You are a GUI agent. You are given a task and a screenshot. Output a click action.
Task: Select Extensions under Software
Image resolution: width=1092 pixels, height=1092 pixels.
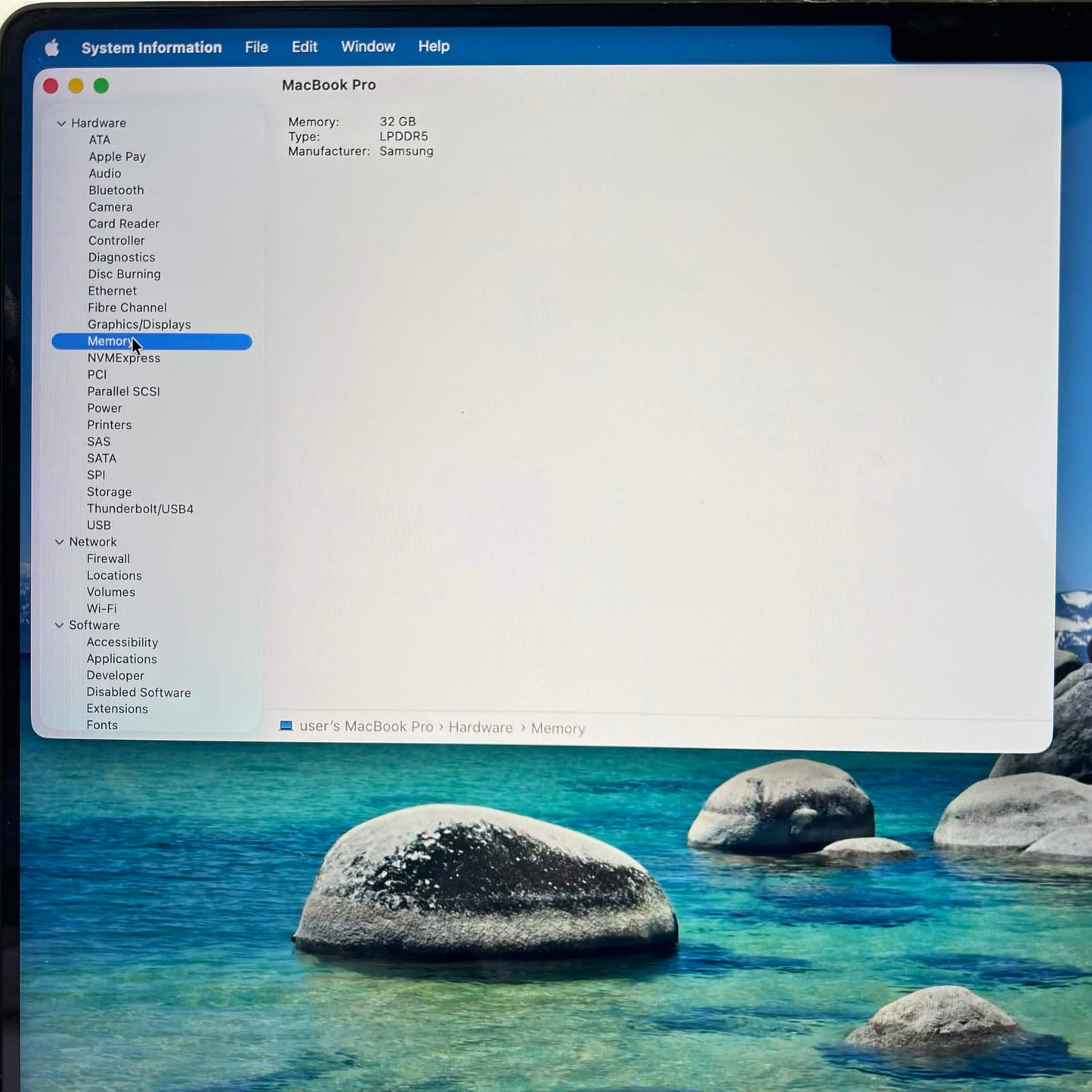(x=117, y=709)
